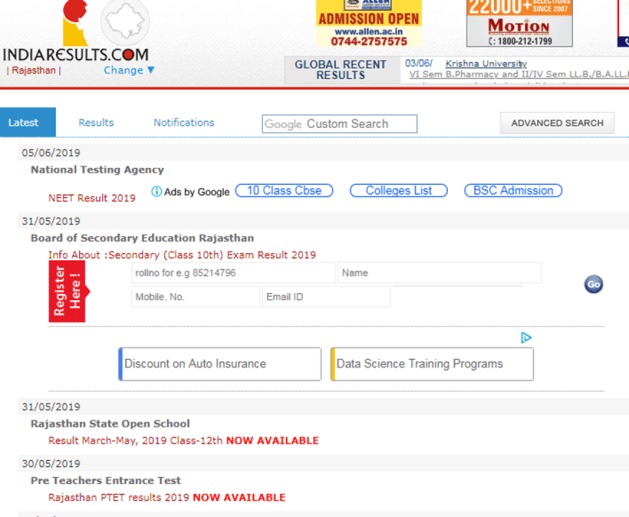Switch to the Latest tab
Screen dimensions: 629x517
pos(24,123)
